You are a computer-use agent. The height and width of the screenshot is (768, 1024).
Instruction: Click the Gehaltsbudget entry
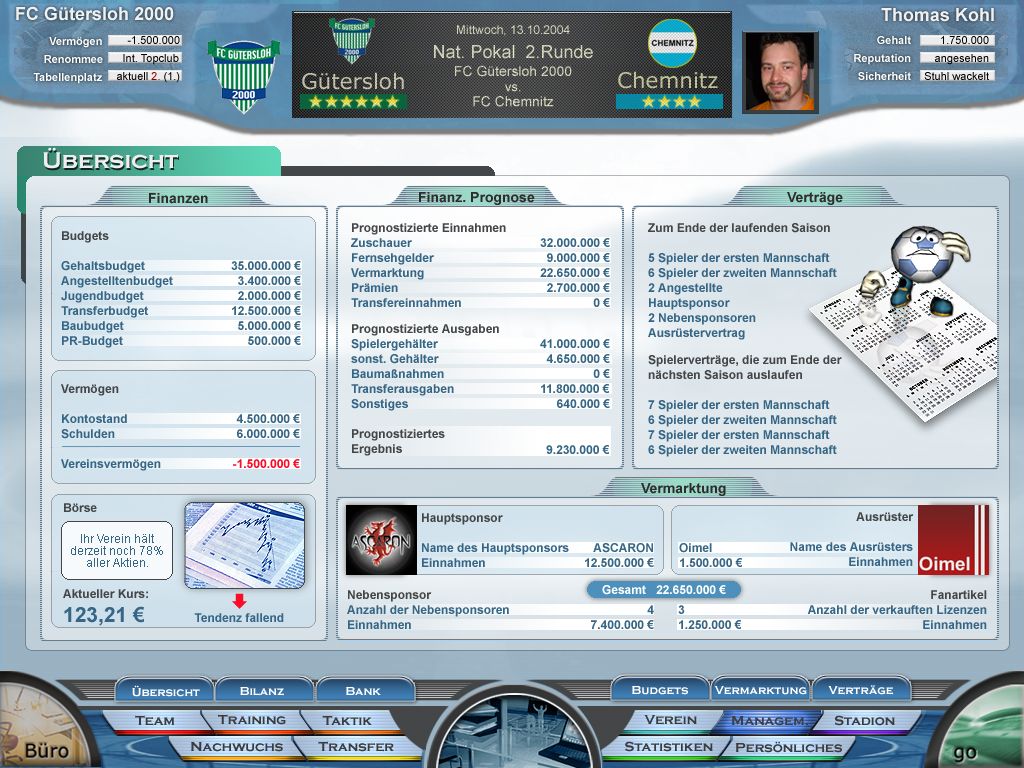[103, 266]
